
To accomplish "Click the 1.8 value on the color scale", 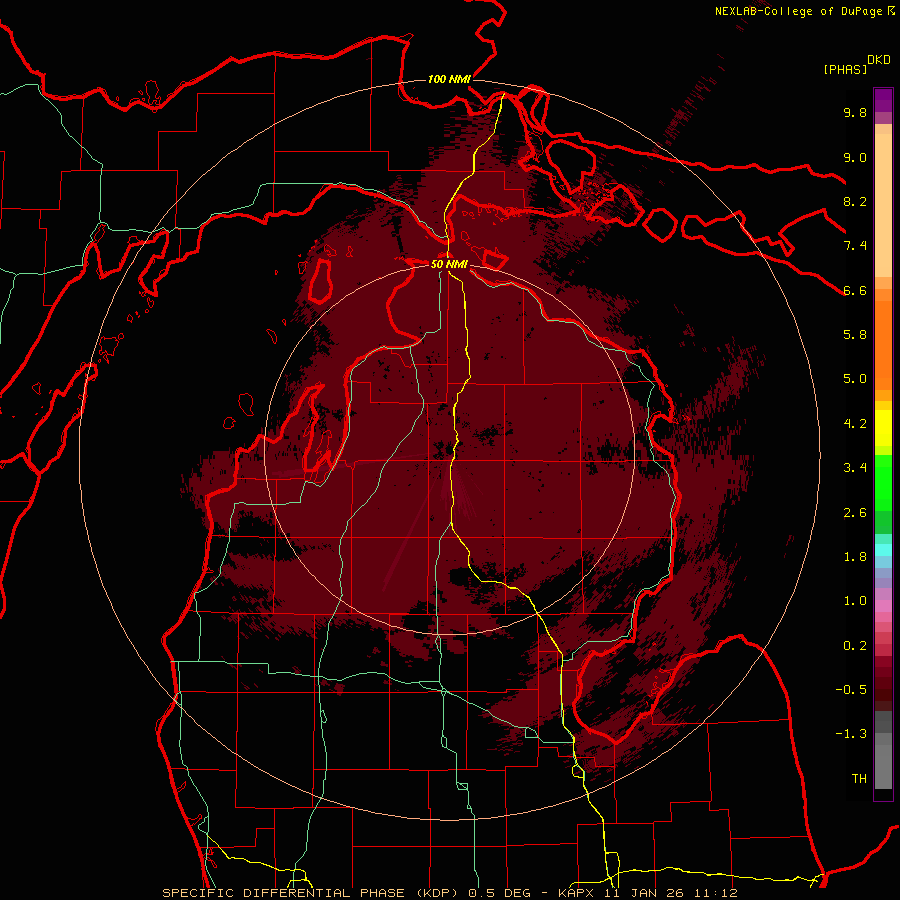I will coord(855,557).
